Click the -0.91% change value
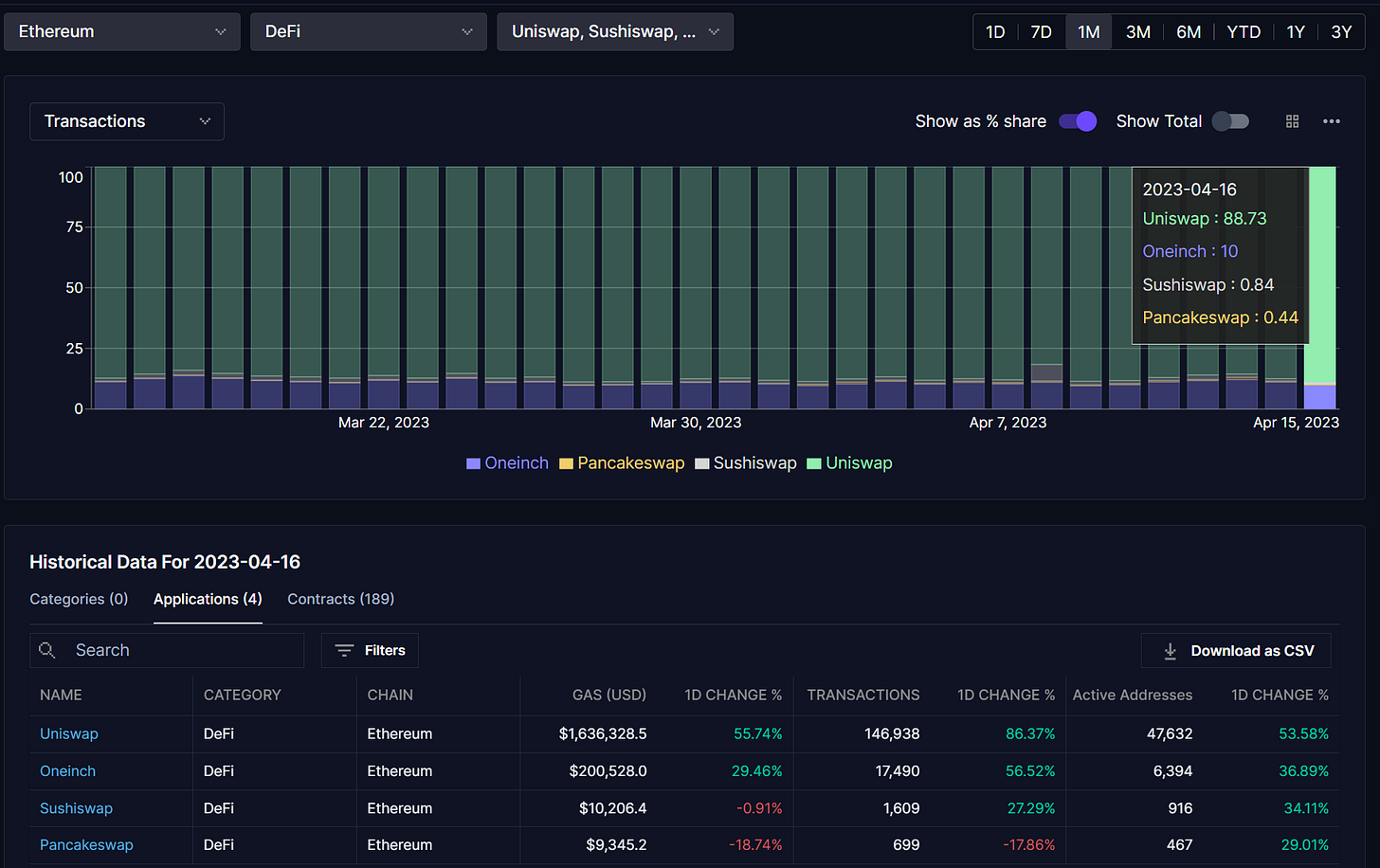Screen dimensions: 1380x868 click(x=759, y=808)
